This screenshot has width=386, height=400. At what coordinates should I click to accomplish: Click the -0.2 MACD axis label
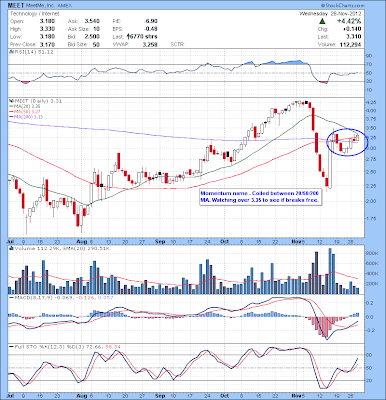(370, 330)
